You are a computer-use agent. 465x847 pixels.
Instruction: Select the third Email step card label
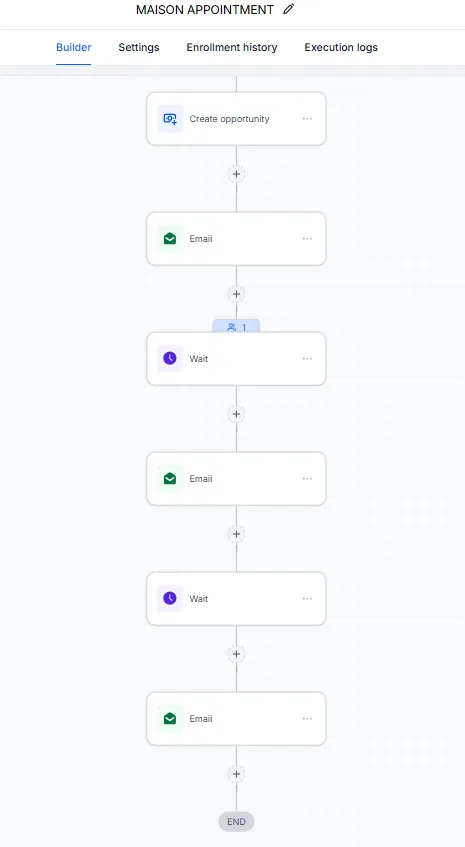tap(201, 718)
